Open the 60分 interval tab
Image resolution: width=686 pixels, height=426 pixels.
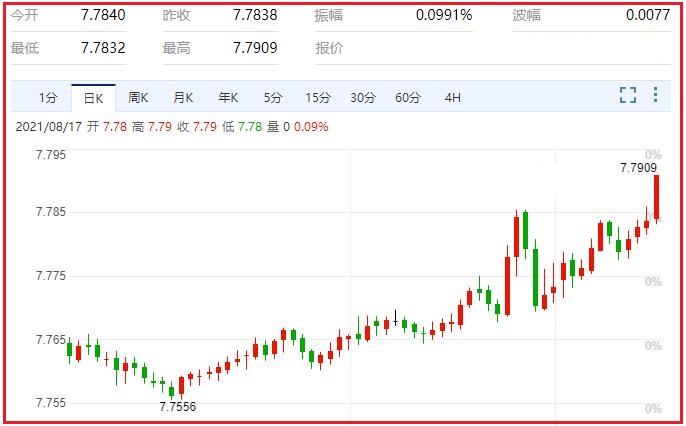(408, 98)
